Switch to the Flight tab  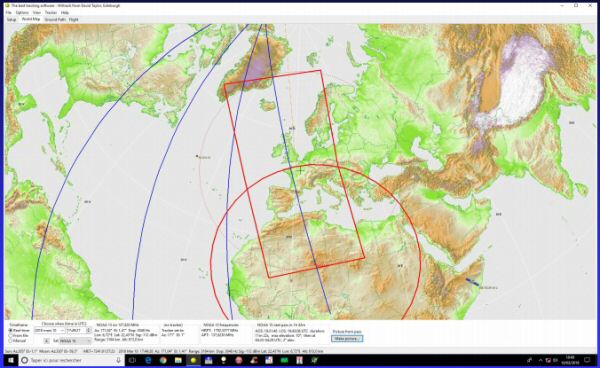tap(73, 19)
